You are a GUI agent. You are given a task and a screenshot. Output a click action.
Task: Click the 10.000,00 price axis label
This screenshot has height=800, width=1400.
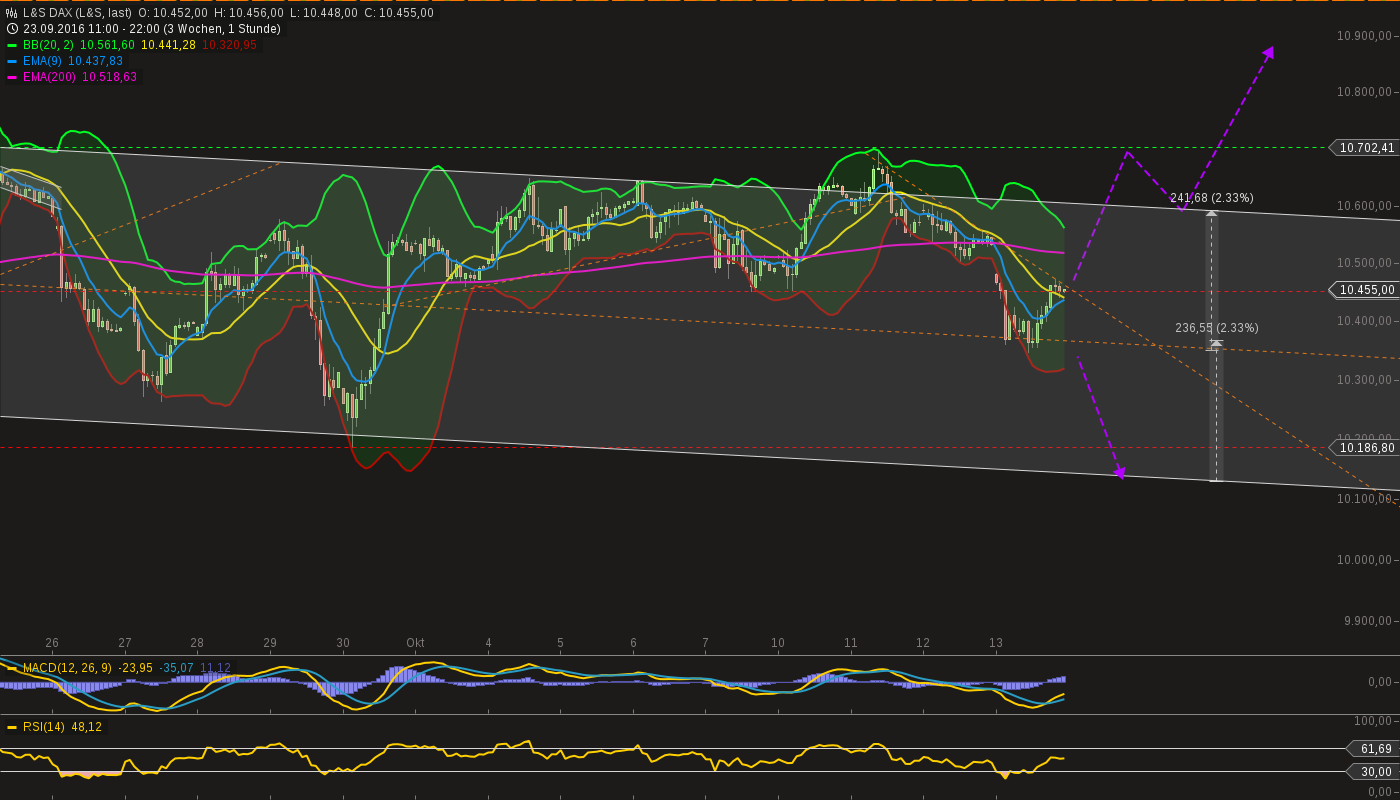(x=1364, y=560)
